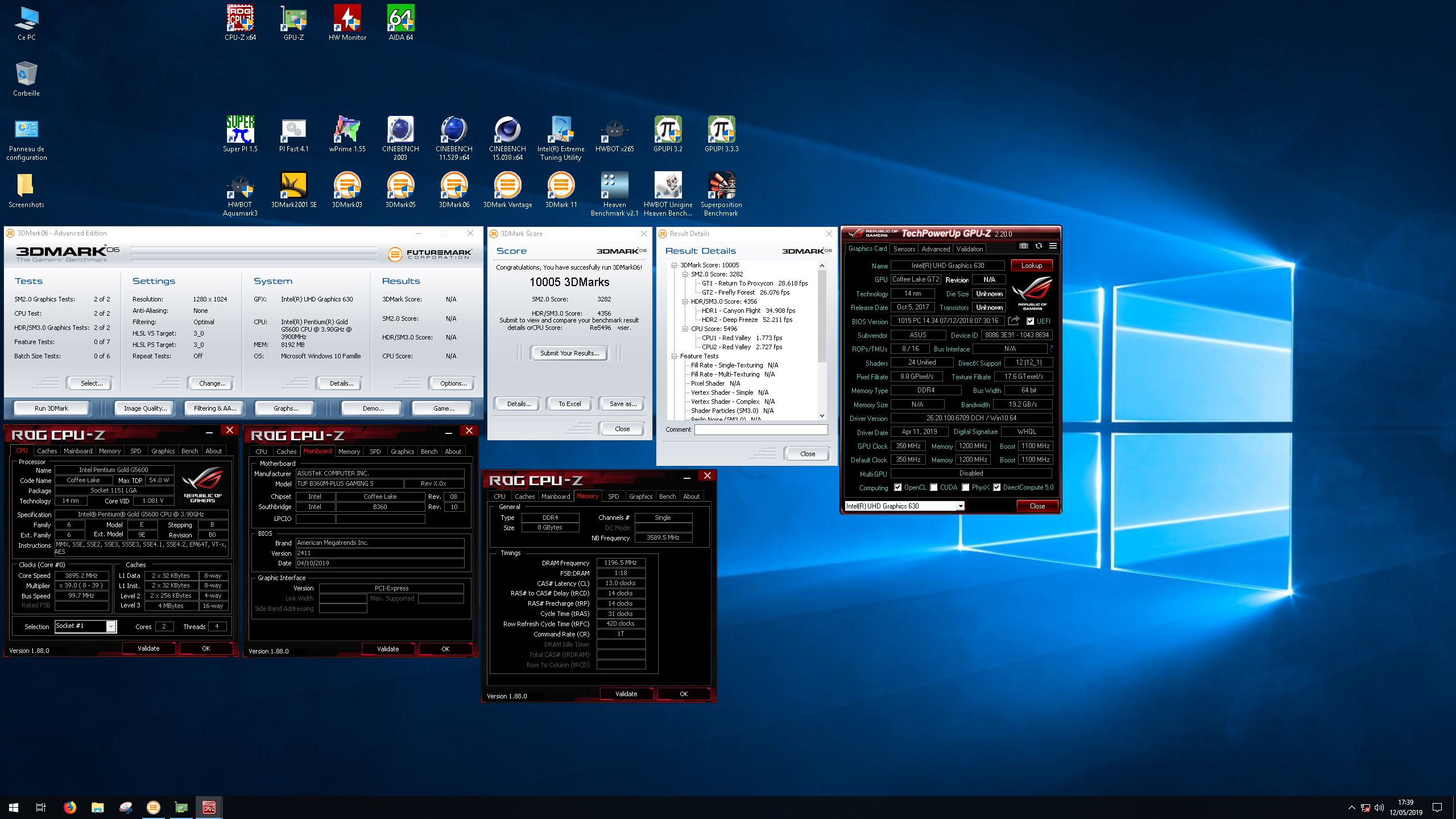Open the CINEBENCH 2003 icon
This screenshot has width=1456, height=819.
coord(400,138)
